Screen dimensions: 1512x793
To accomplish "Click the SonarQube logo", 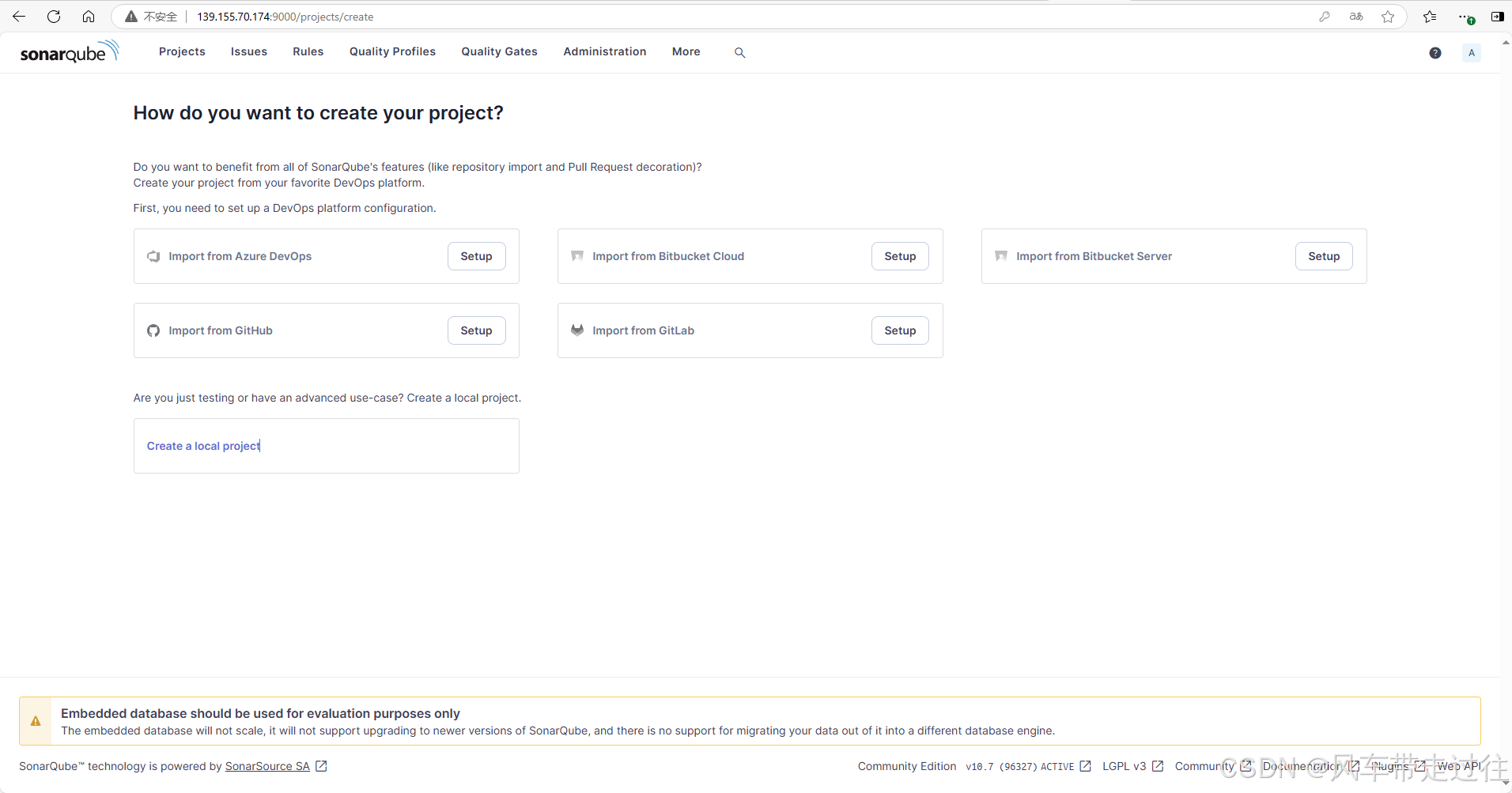I will 70,52.
